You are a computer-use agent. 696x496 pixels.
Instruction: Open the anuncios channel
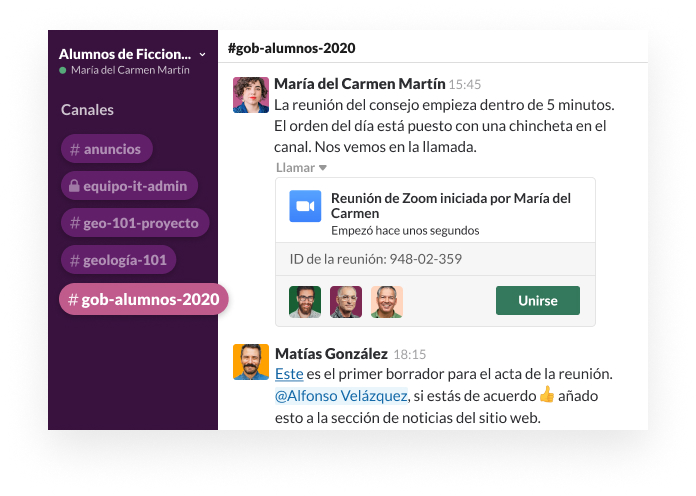click(x=106, y=149)
